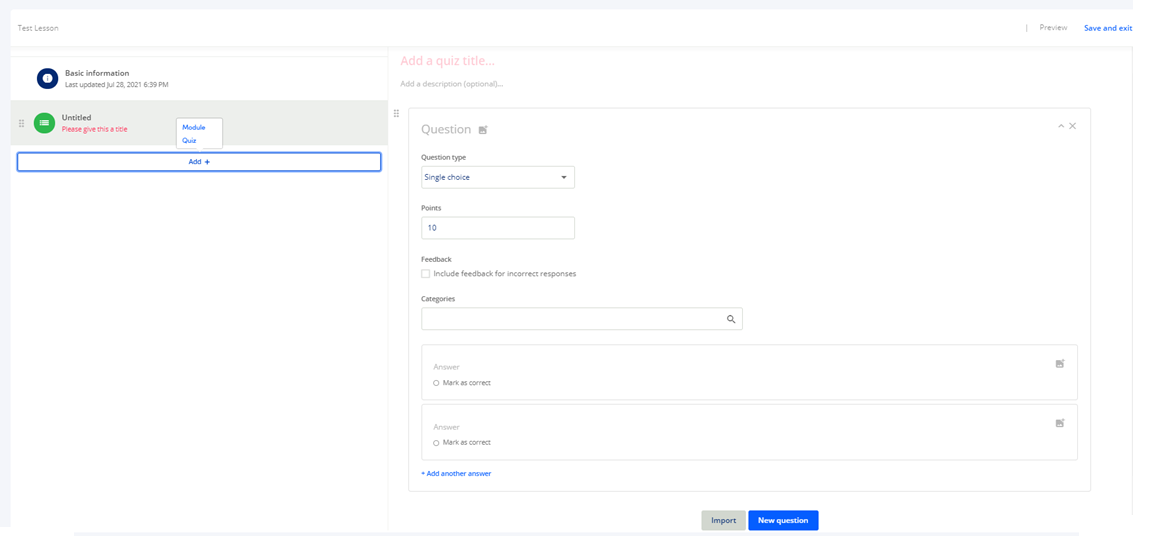Open lesson Preview

(x=1053, y=28)
